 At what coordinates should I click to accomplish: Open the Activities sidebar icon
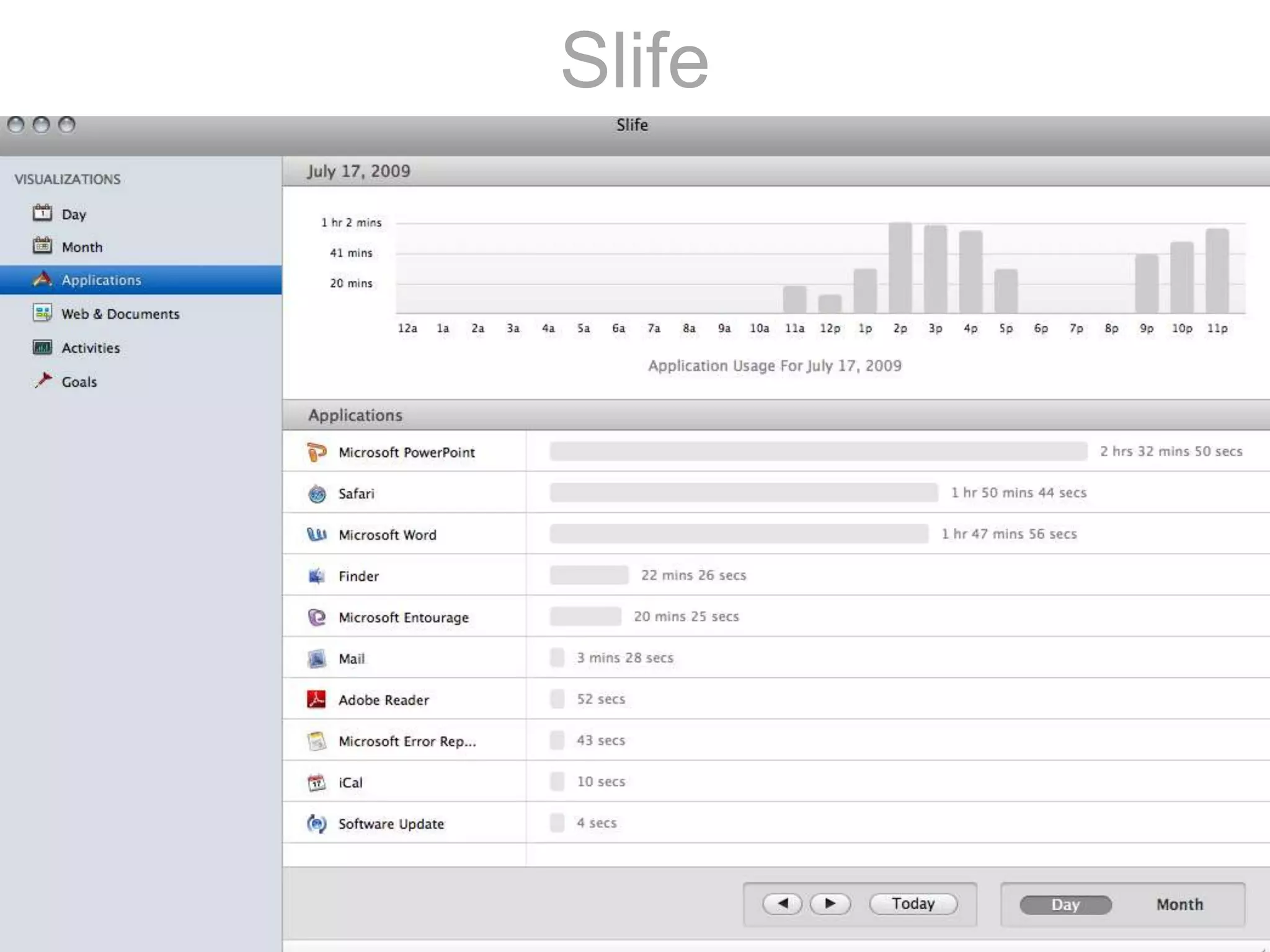pyautogui.click(x=42, y=347)
